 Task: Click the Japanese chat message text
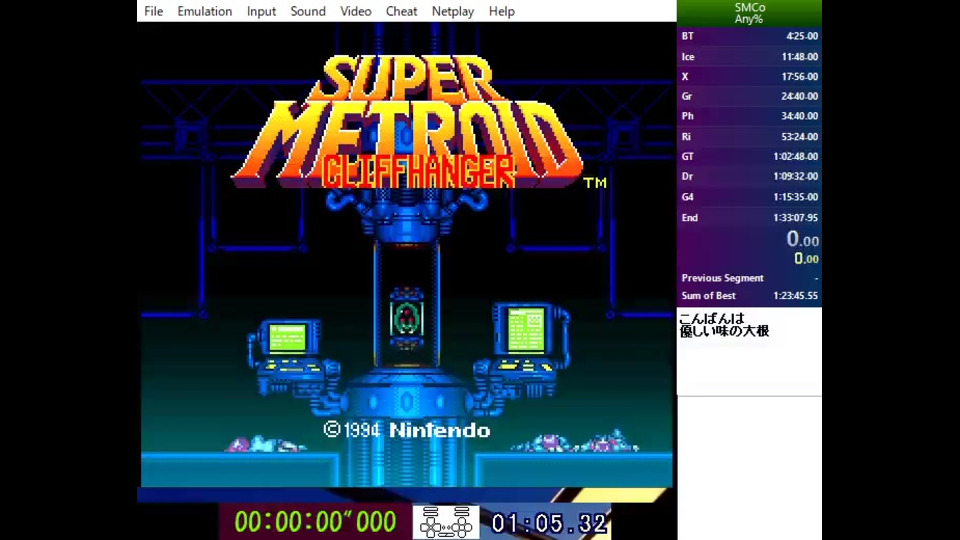pyautogui.click(x=724, y=325)
